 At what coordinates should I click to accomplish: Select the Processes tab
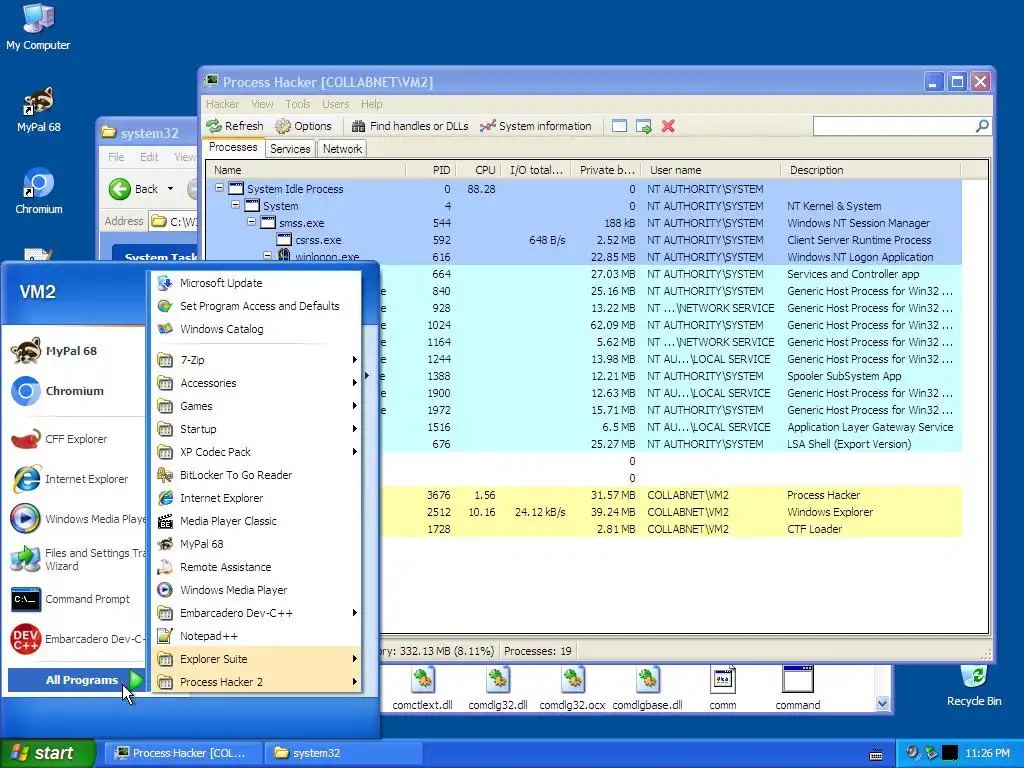click(x=233, y=148)
